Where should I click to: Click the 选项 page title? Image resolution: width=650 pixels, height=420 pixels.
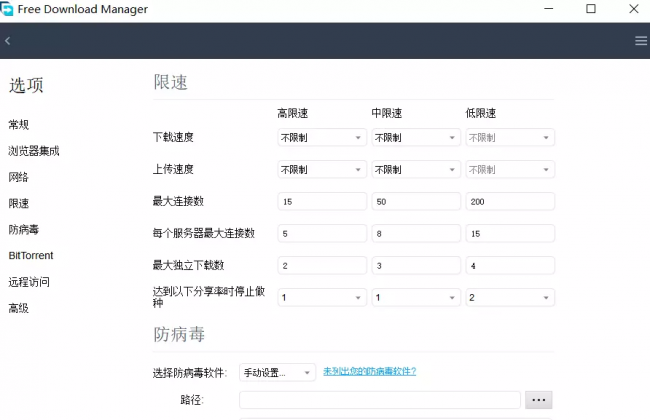click(26, 85)
